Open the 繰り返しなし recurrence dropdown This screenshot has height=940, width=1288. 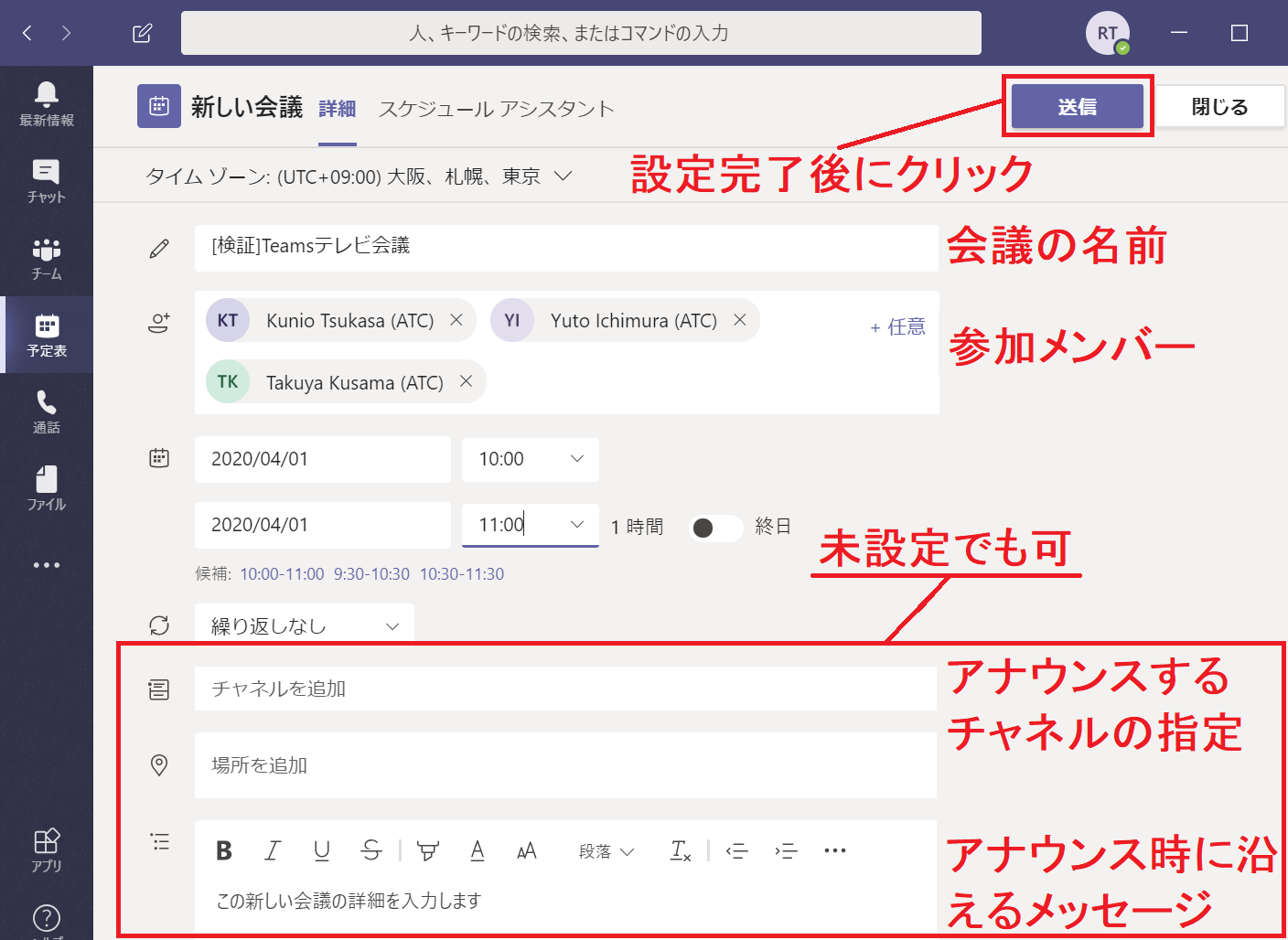(x=305, y=625)
